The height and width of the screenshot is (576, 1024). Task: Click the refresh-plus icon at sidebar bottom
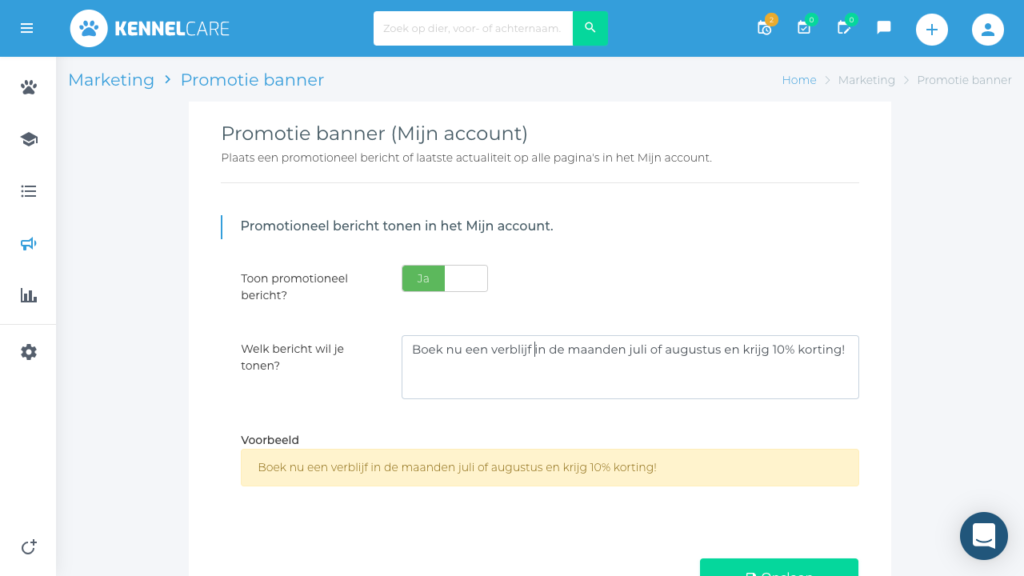(28, 547)
